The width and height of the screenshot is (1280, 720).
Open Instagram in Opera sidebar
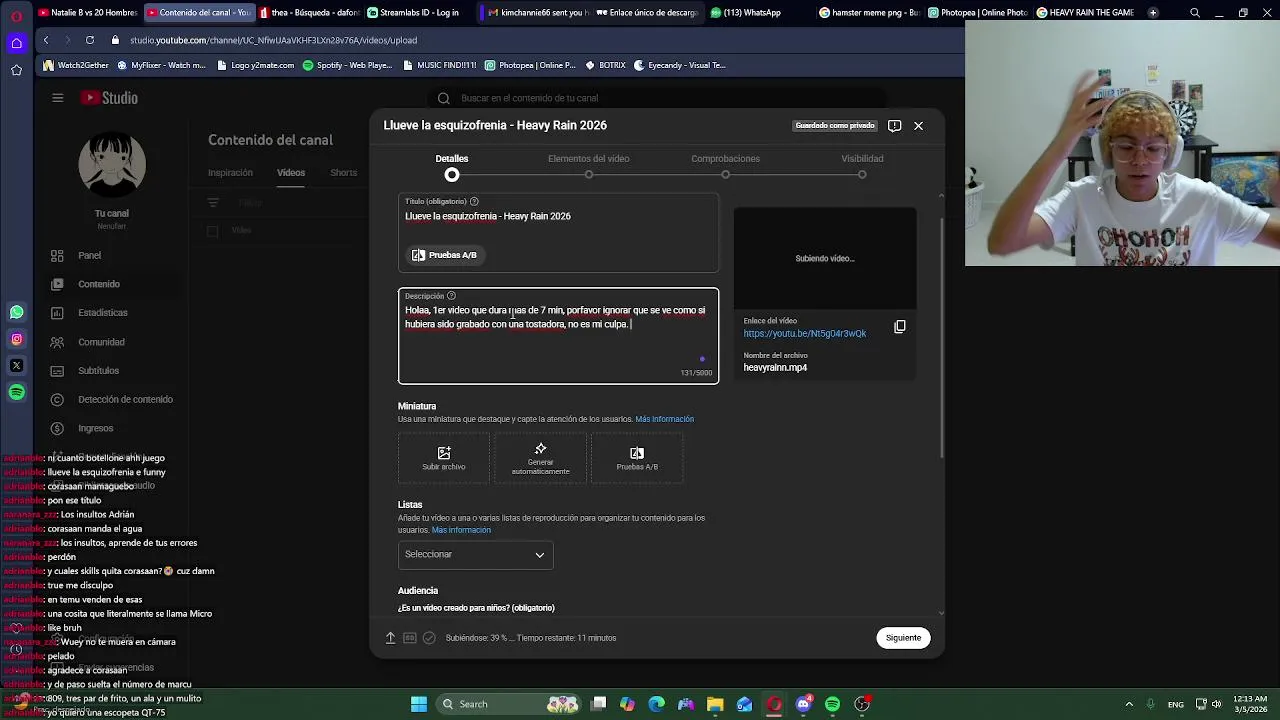[16, 339]
